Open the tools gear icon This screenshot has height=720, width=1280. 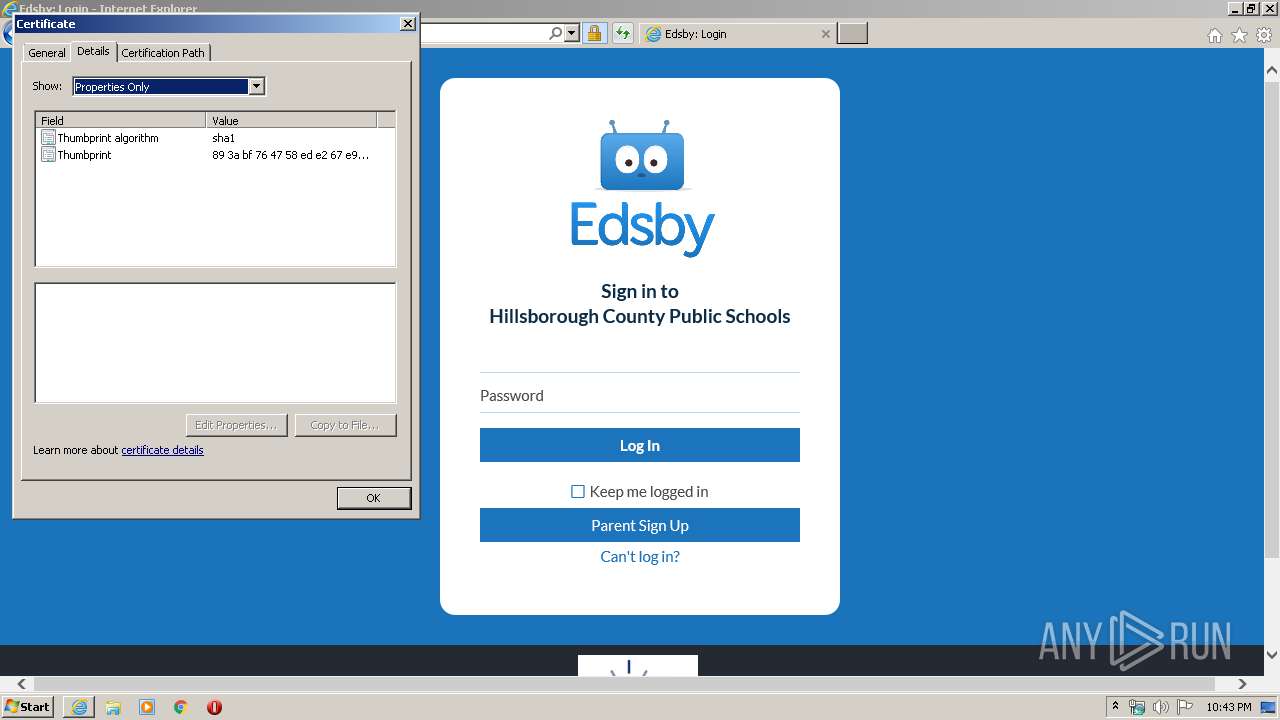coord(1265,35)
